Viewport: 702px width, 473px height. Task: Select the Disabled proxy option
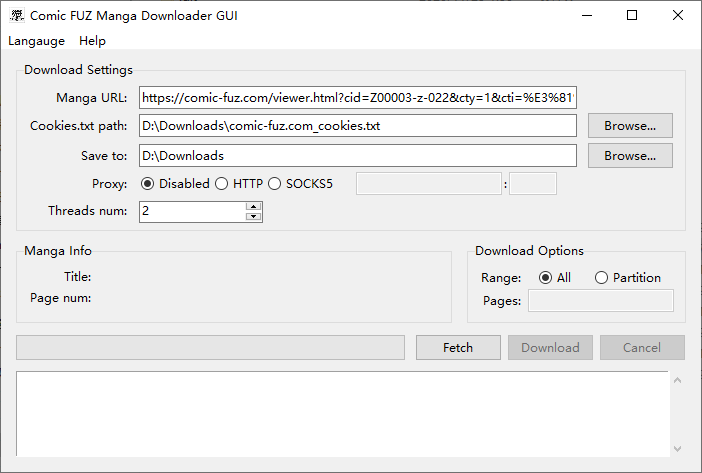pyautogui.click(x=175, y=184)
